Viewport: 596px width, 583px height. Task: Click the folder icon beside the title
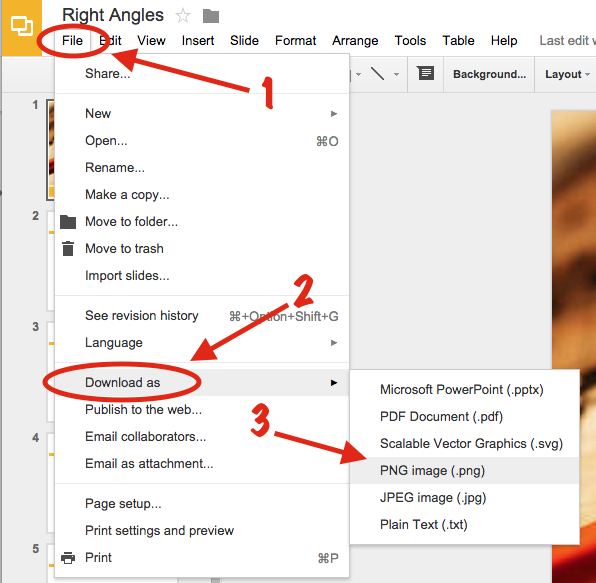point(211,16)
